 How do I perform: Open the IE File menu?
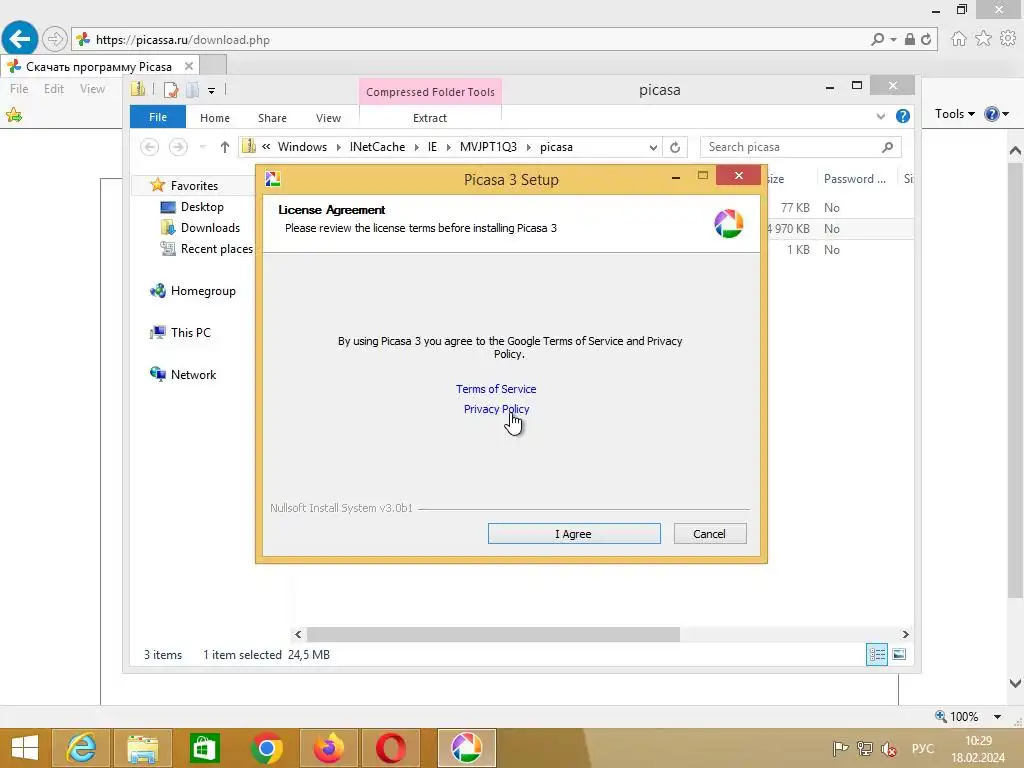19,89
